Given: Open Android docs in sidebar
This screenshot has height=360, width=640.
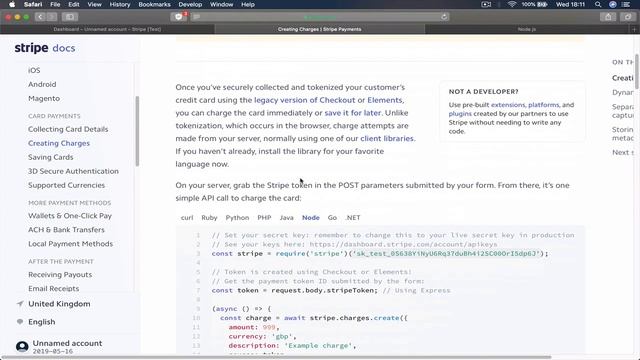Looking at the screenshot, I should (42, 84).
